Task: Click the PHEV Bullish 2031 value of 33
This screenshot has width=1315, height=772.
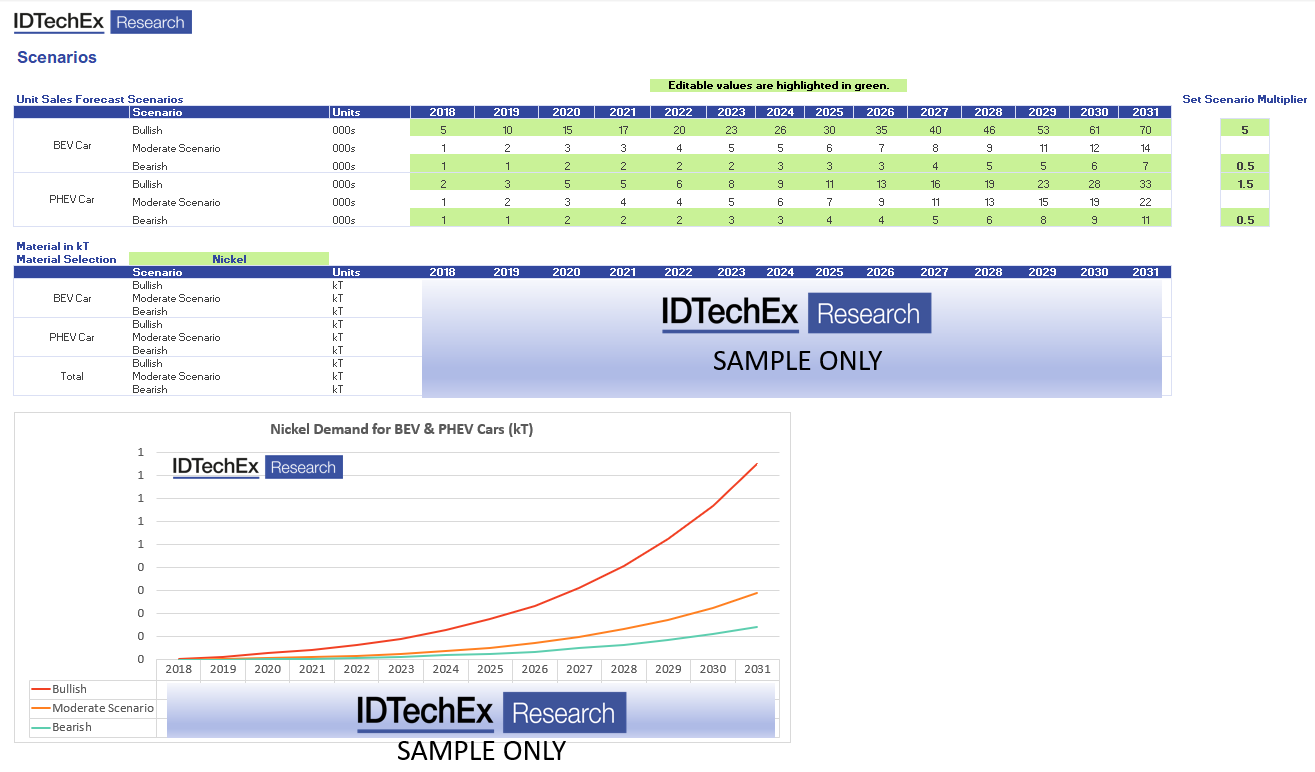Action: [x=1145, y=184]
